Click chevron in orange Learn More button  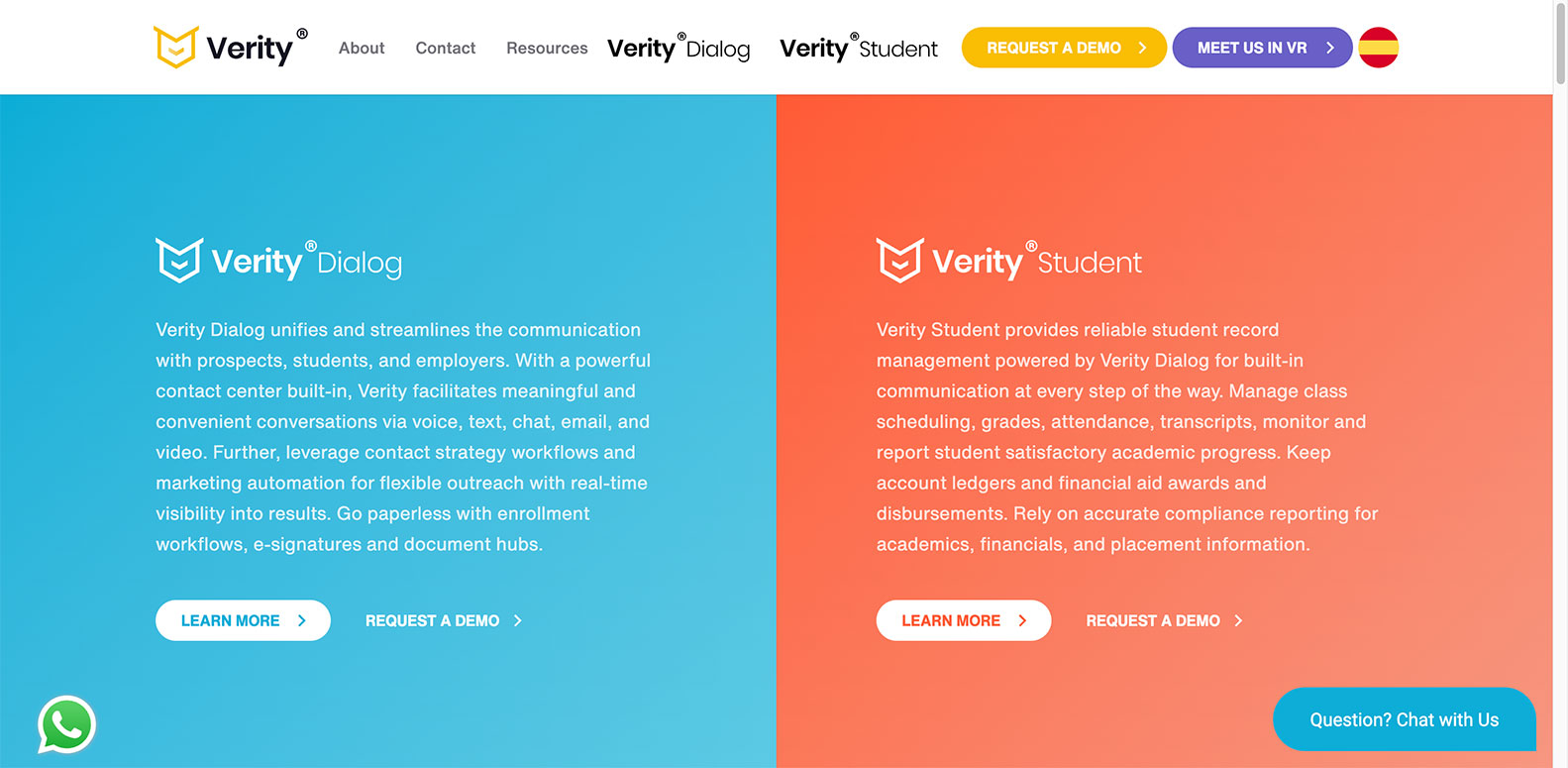click(x=1022, y=620)
